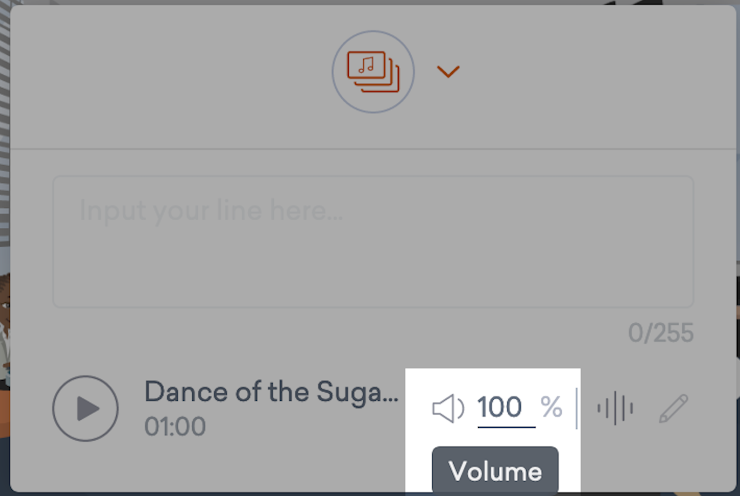Click the 01:00 track duration label

[x=175, y=427]
